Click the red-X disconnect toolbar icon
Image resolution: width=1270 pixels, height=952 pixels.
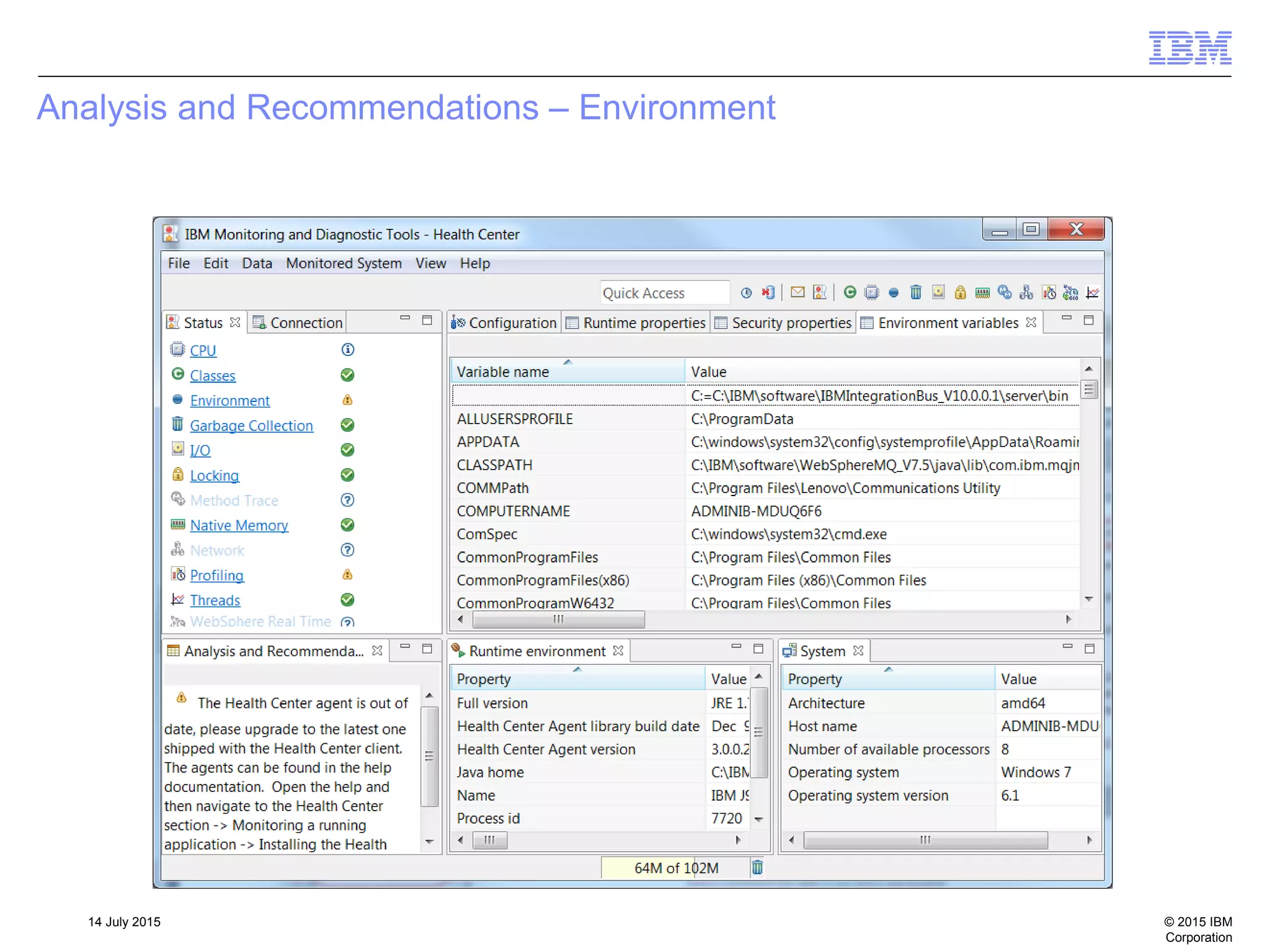[x=768, y=293]
